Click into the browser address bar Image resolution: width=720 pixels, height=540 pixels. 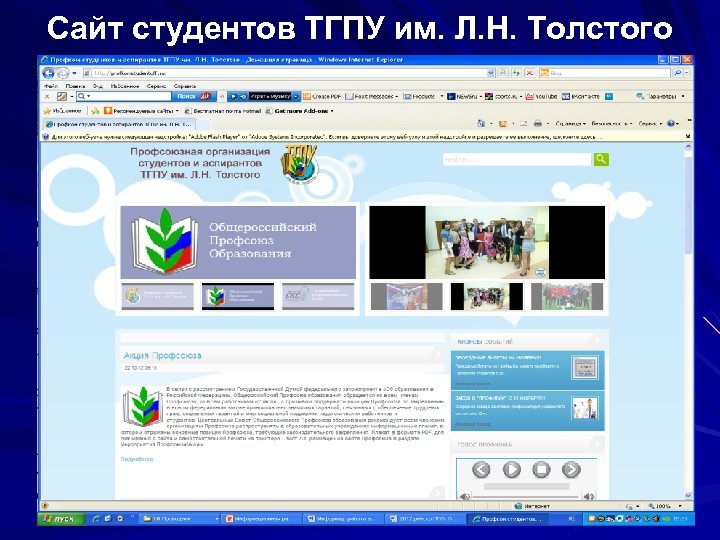coord(287,73)
